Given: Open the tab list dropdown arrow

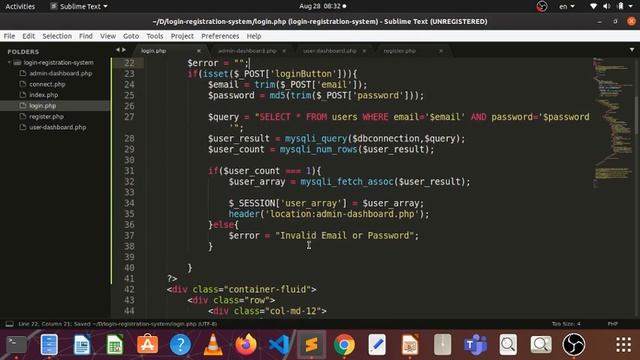Looking at the screenshot, I should pos(632,50).
